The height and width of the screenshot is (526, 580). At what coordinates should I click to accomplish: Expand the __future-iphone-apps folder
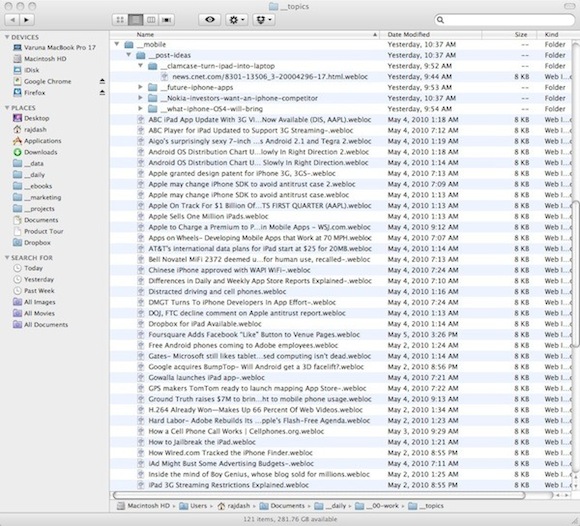click(140, 87)
